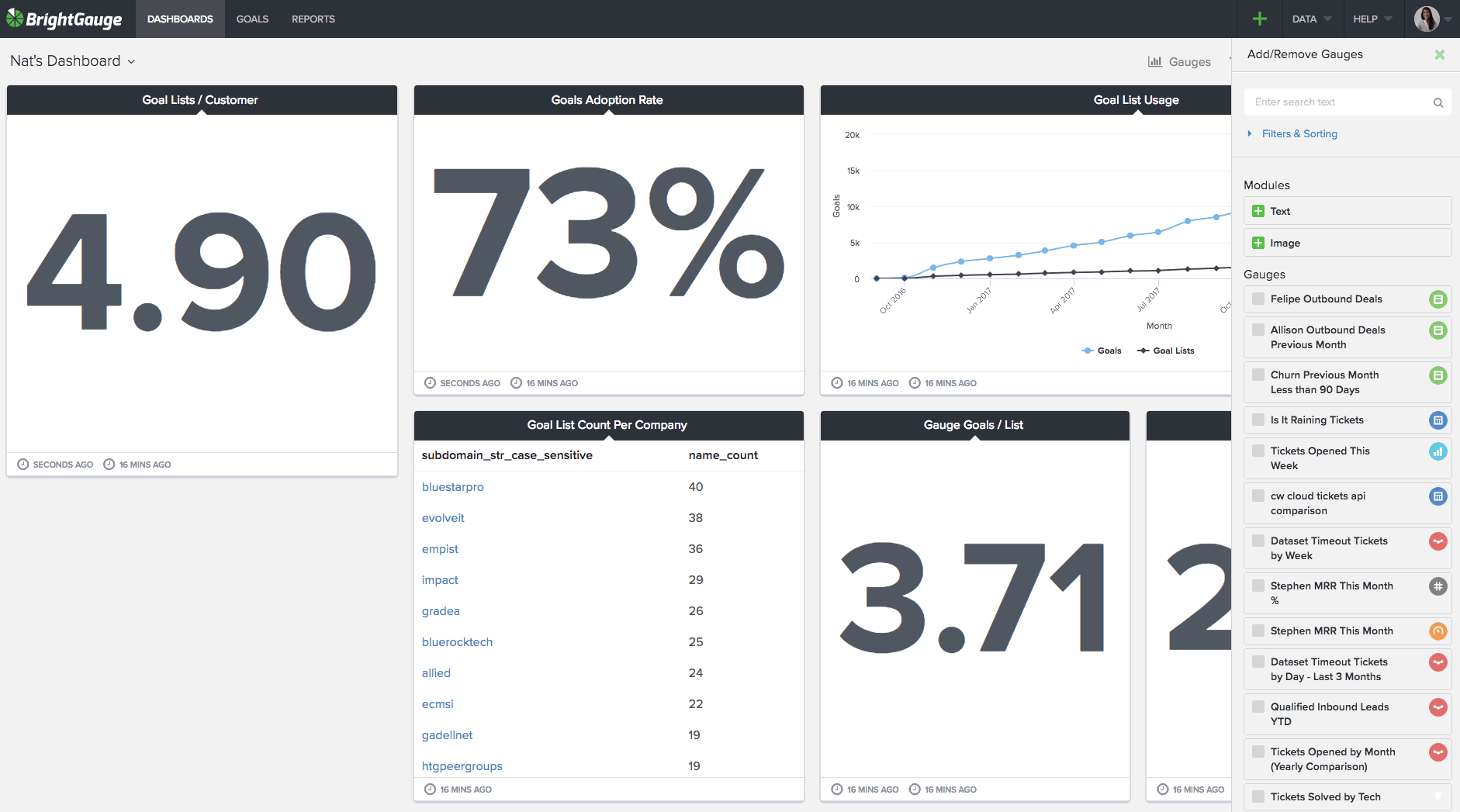Switch to the DASHBOARDS tab
Viewport: 1460px width, 812px height.
[180, 19]
